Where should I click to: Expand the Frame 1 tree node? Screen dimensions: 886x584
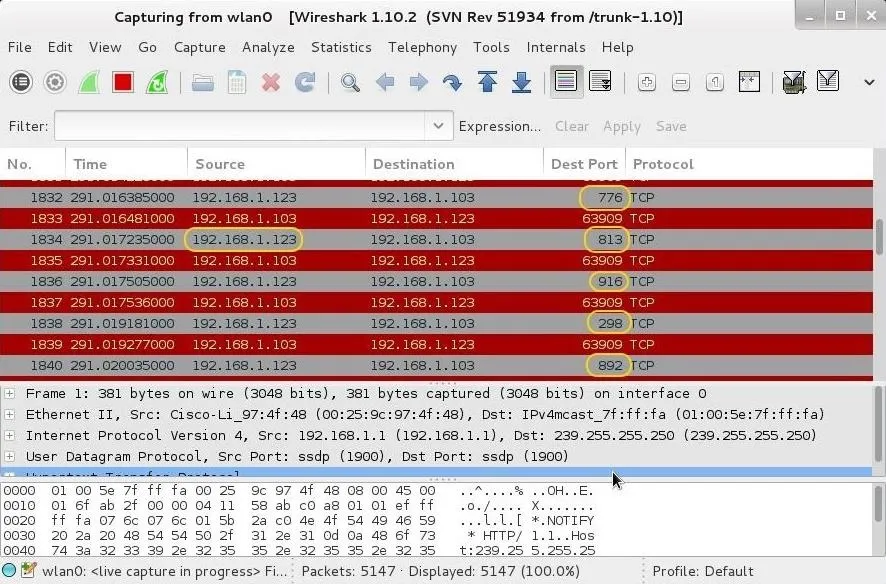pyautogui.click(x=10, y=393)
